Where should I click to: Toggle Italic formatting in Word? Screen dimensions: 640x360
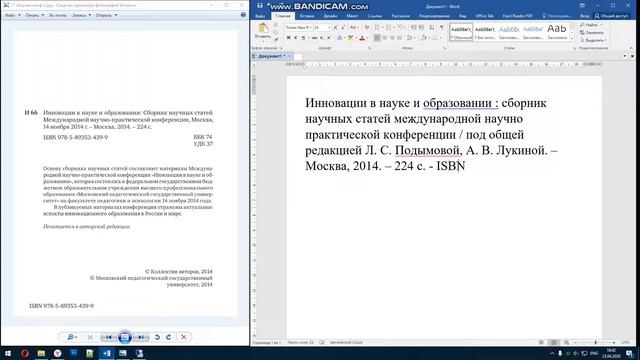[x=296, y=38]
